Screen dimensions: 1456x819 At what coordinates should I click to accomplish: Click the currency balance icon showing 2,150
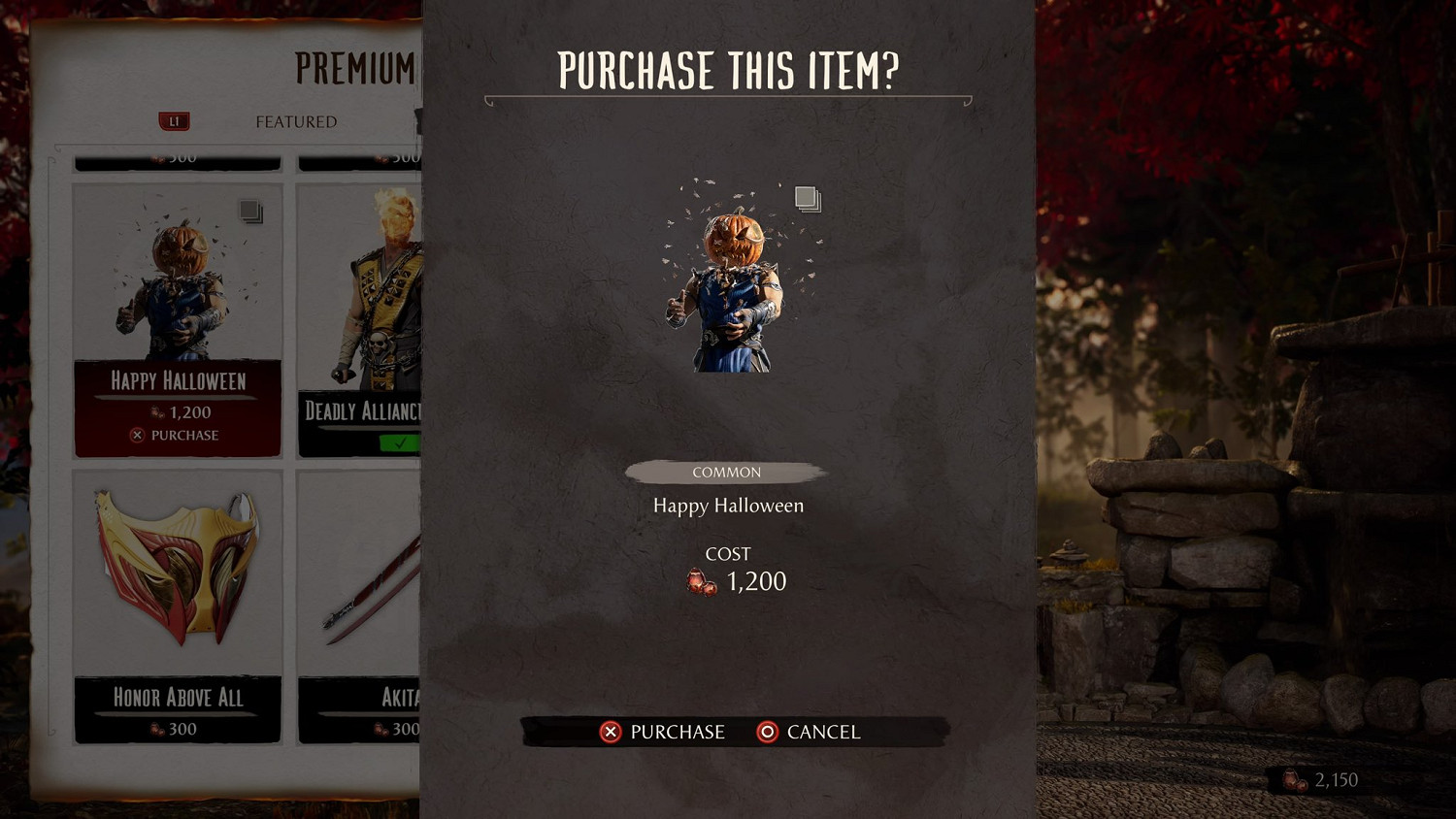tap(1296, 780)
